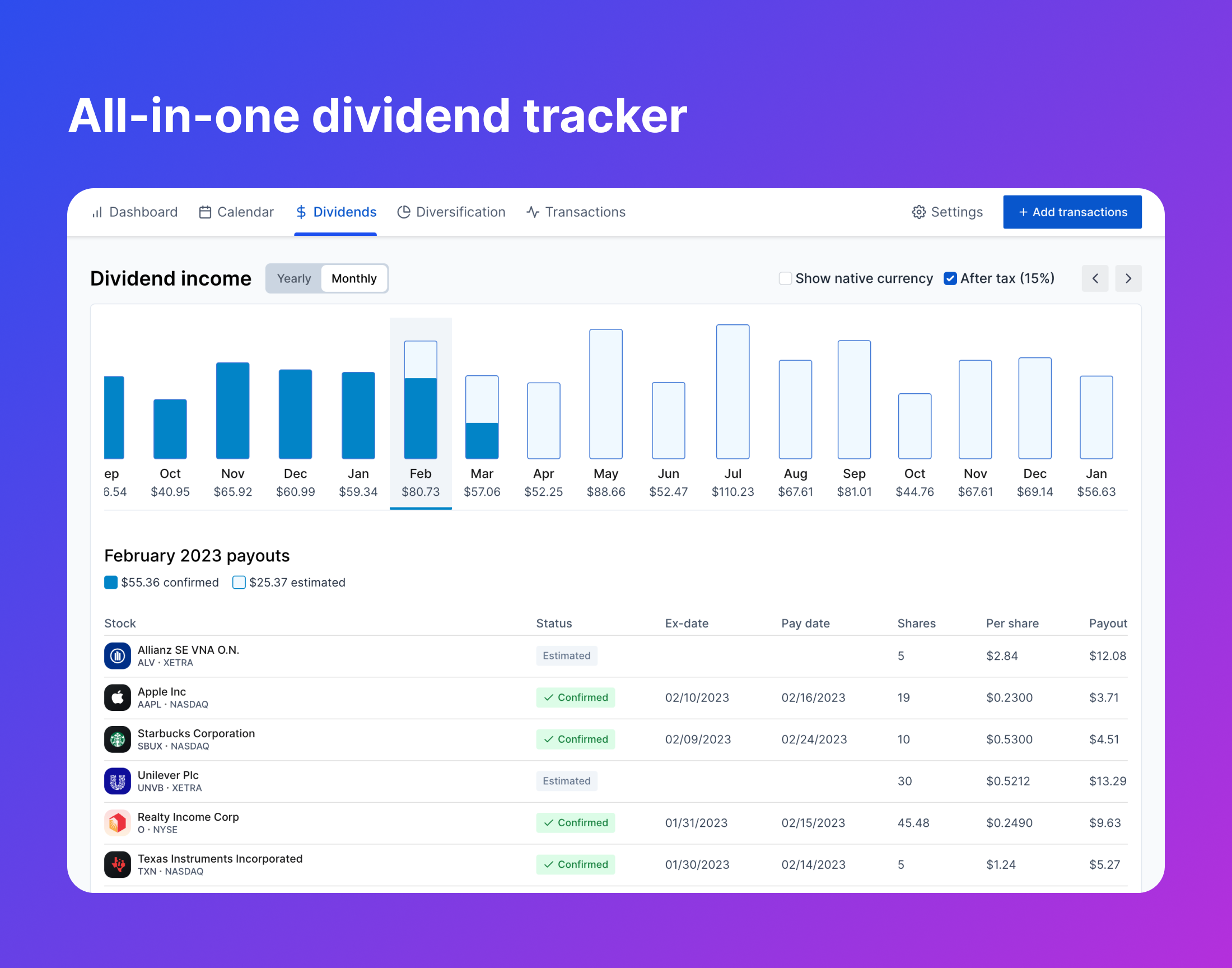Image resolution: width=1232 pixels, height=968 pixels.
Task: Click ex-date 01/31/2023
Action: pyautogui.click(x=696, y=823)
